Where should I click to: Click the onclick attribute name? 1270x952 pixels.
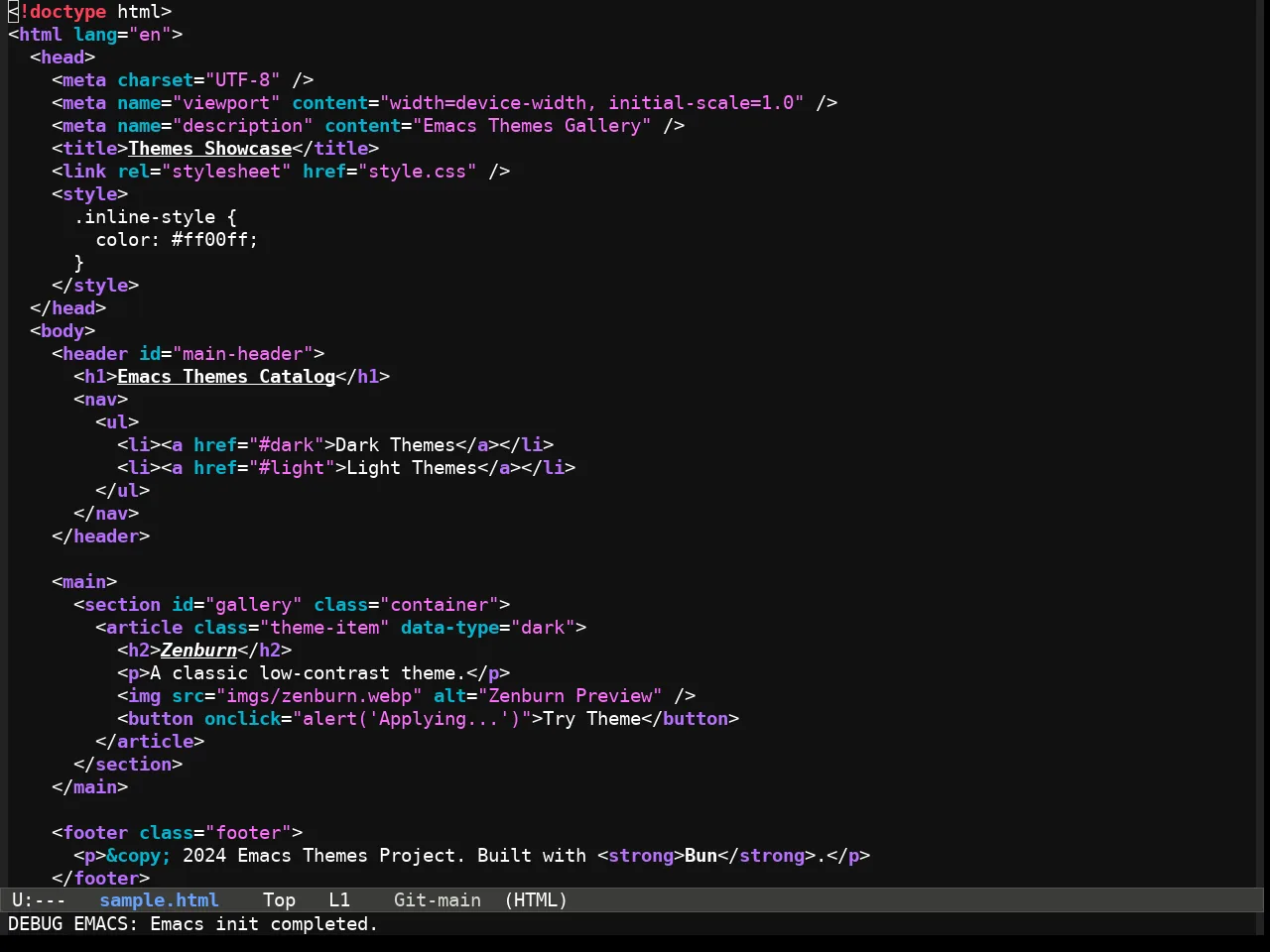[243, 719]
